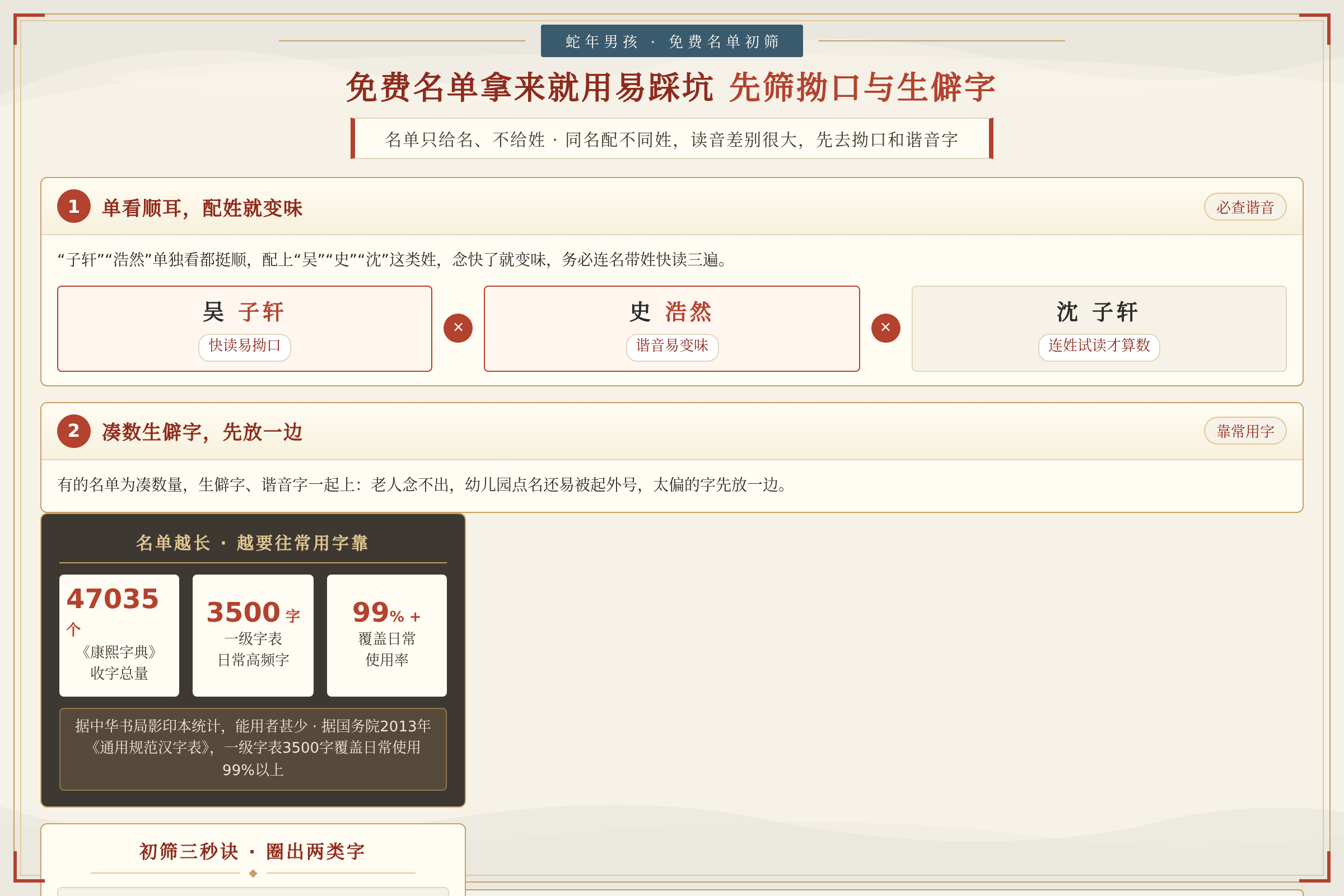Click the X icon between 吴子轩 and 史浩然
The height and width of the screenshot is (896, 1344).
tap(458, 328)
